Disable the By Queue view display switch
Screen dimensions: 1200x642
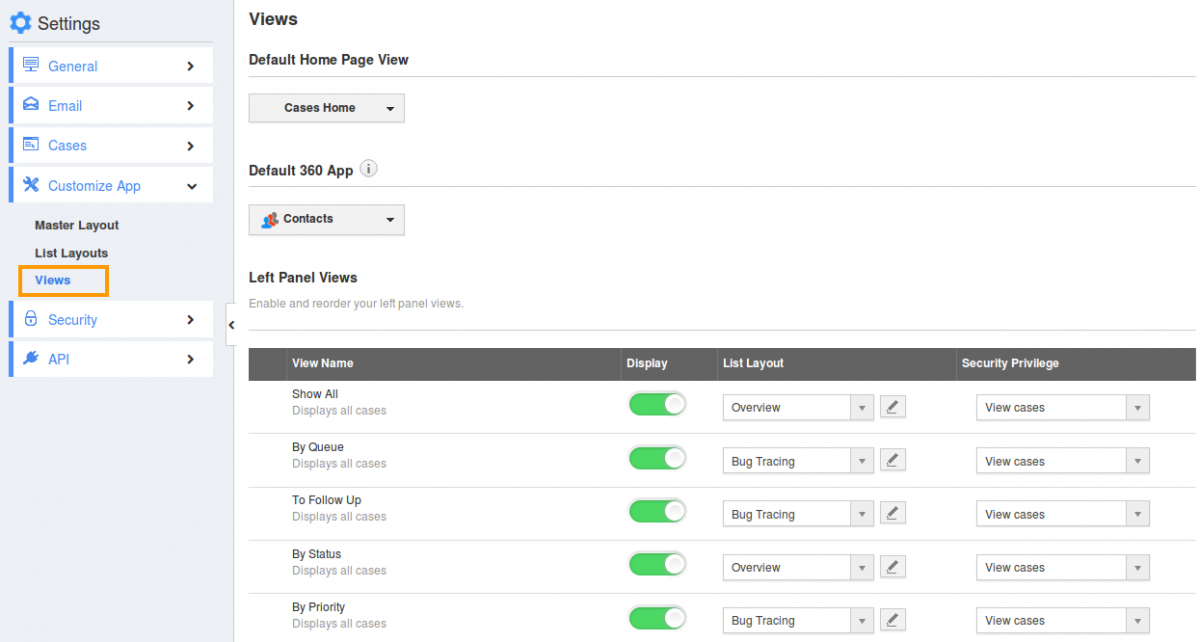tap(657, 458)
